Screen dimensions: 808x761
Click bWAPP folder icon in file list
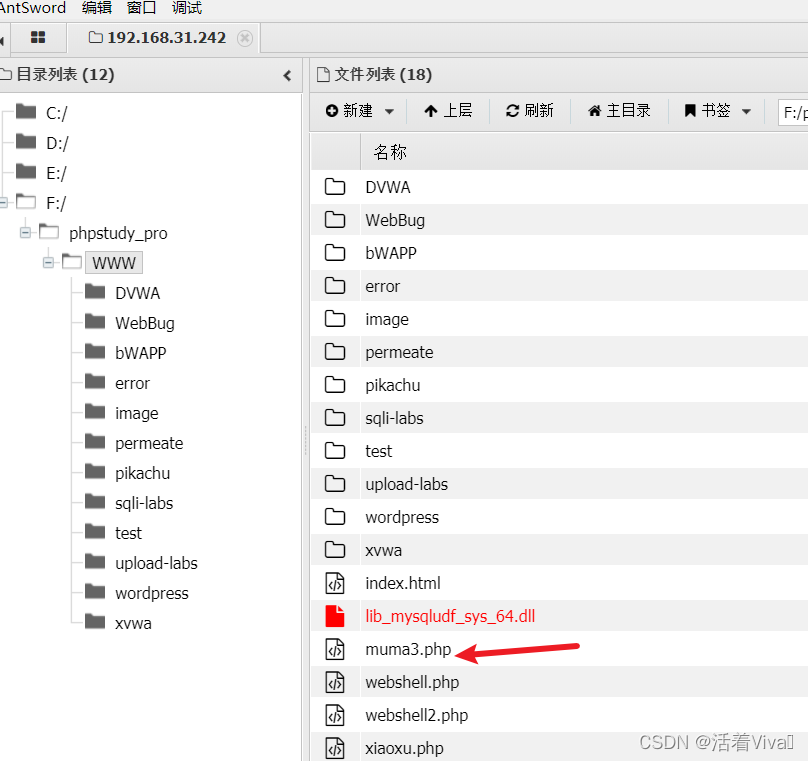[335, 252]
